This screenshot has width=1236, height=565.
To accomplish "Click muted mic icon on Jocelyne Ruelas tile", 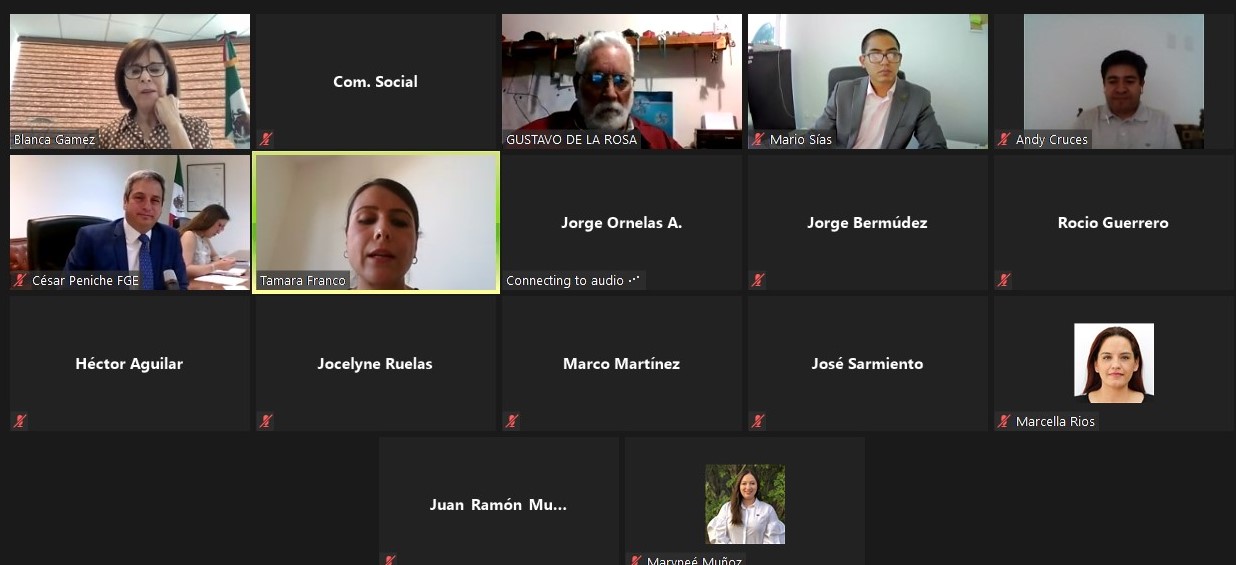I will [x=266, y=421].
